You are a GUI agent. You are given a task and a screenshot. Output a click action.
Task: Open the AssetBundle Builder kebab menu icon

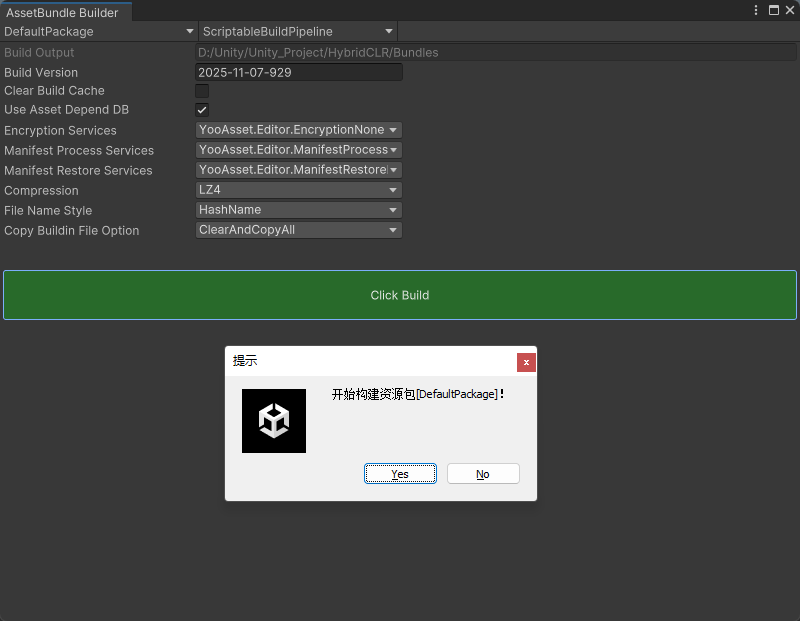coord(756,10)
